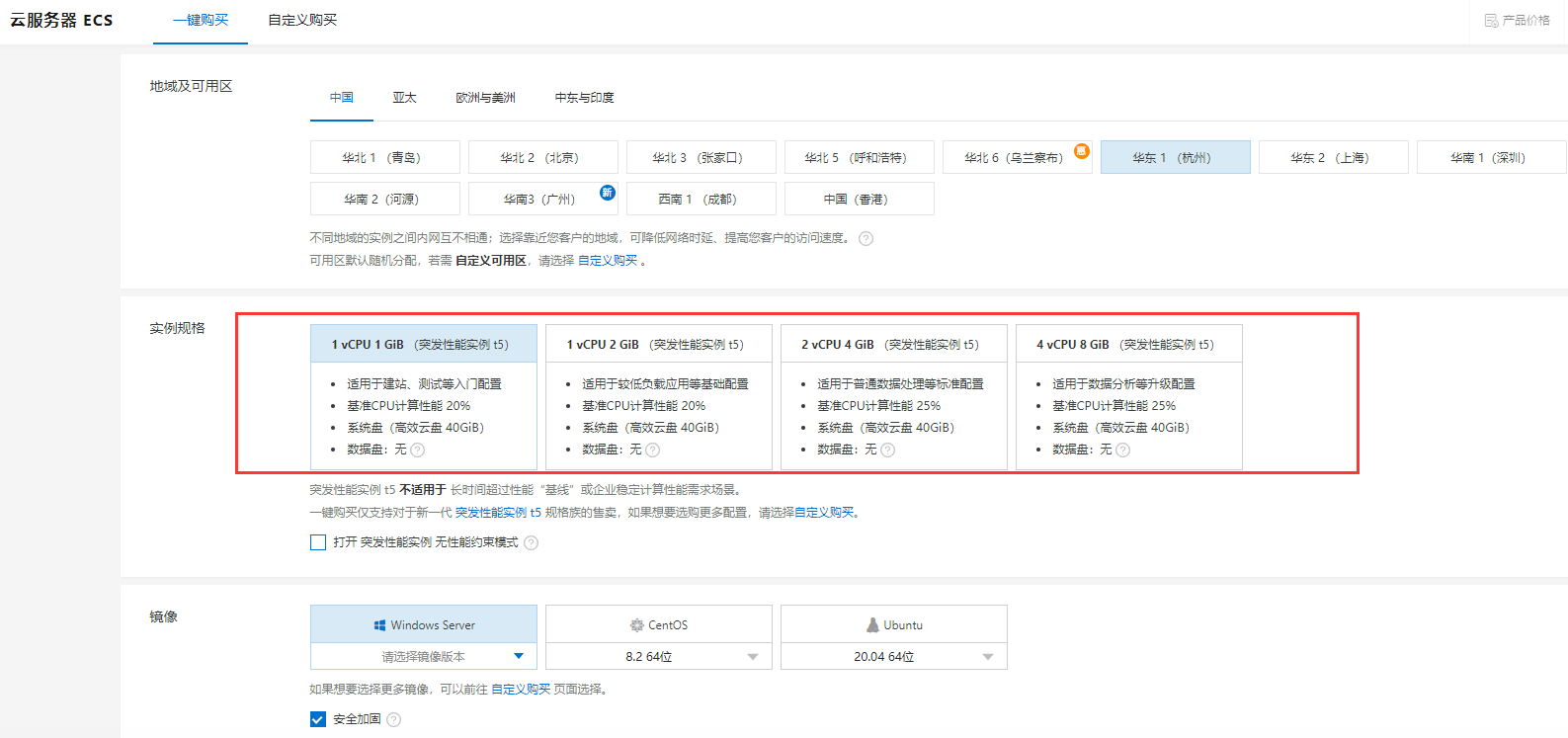Open the 产品价格 link

(x=1518, y=20)
